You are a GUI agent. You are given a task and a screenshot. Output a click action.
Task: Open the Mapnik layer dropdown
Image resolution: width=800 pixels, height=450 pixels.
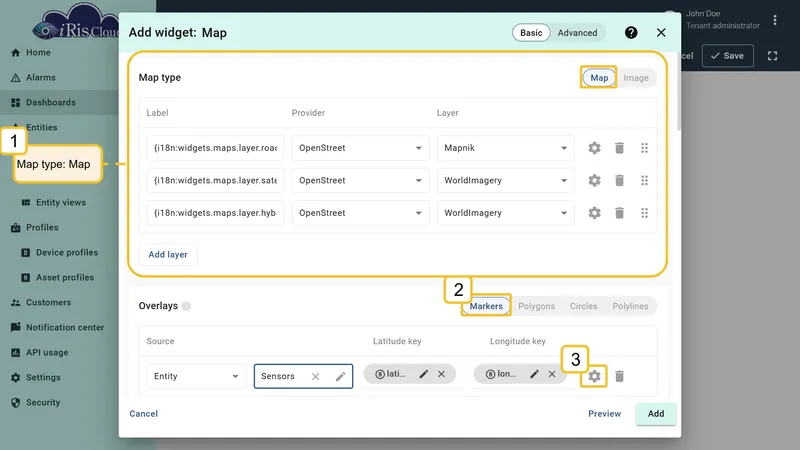[x=506, y=148]
